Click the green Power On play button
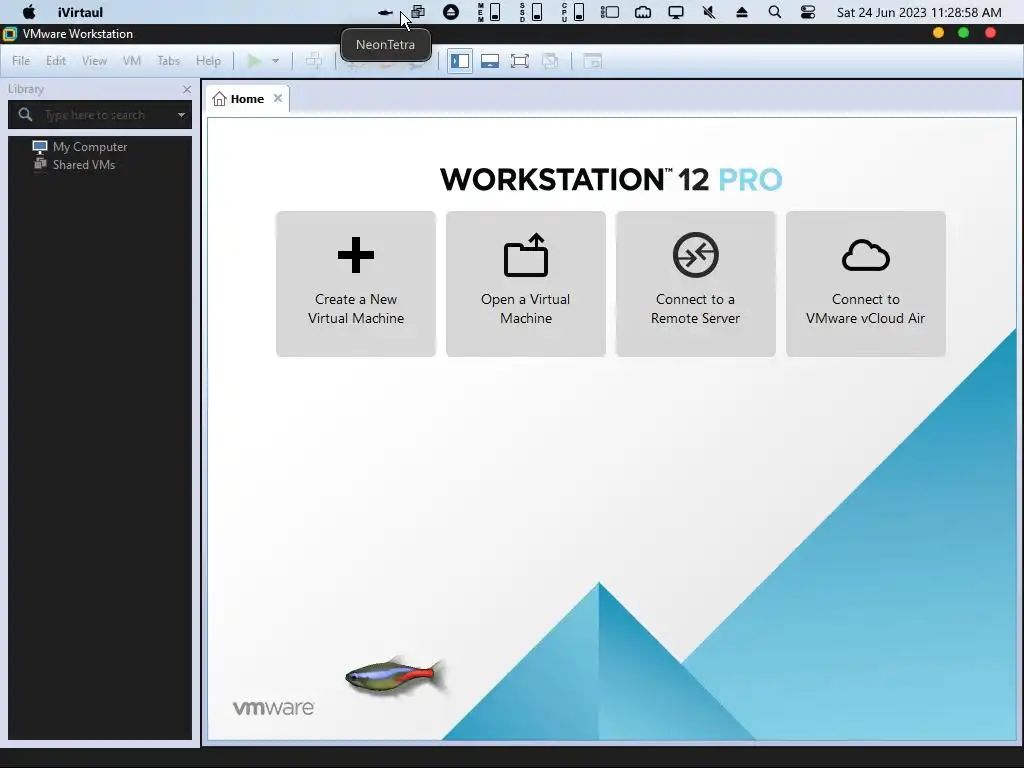1024x768 pixels. pyautogui.click(x=255, y=61)
